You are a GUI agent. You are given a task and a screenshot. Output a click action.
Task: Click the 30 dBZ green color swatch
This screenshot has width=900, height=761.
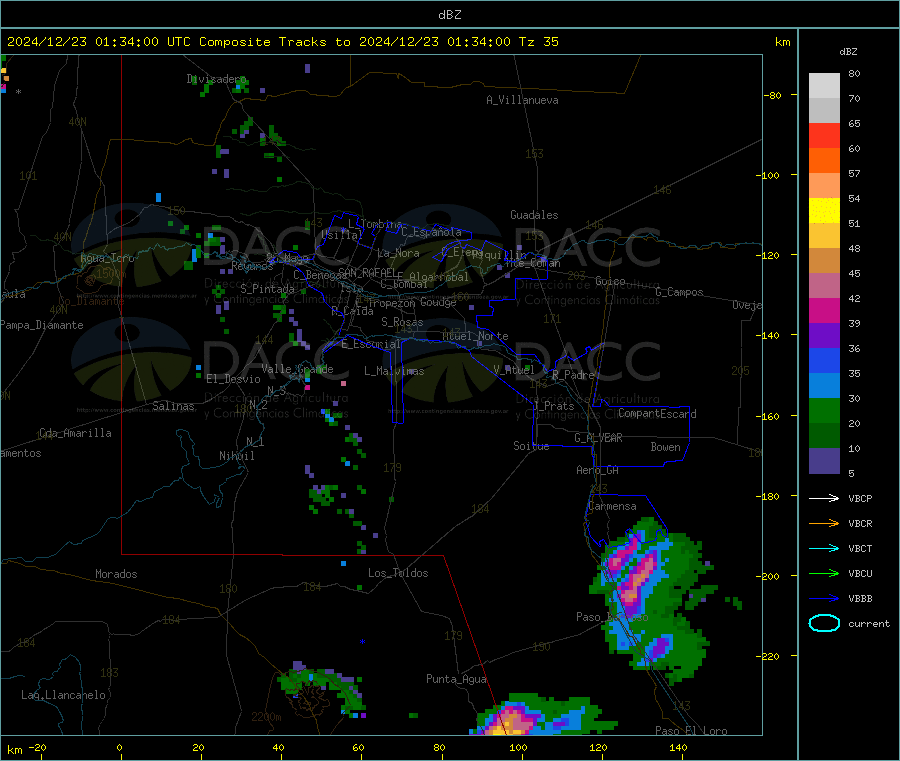824,411
